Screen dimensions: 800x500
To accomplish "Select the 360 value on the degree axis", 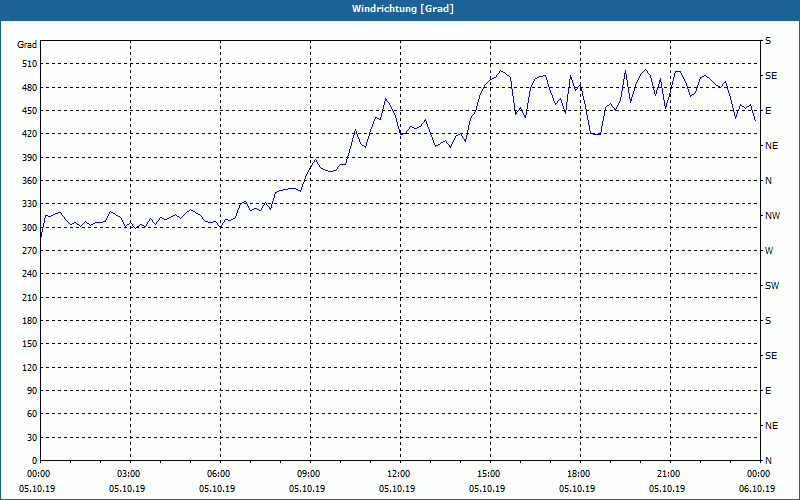I will click(x=30, y=181).
